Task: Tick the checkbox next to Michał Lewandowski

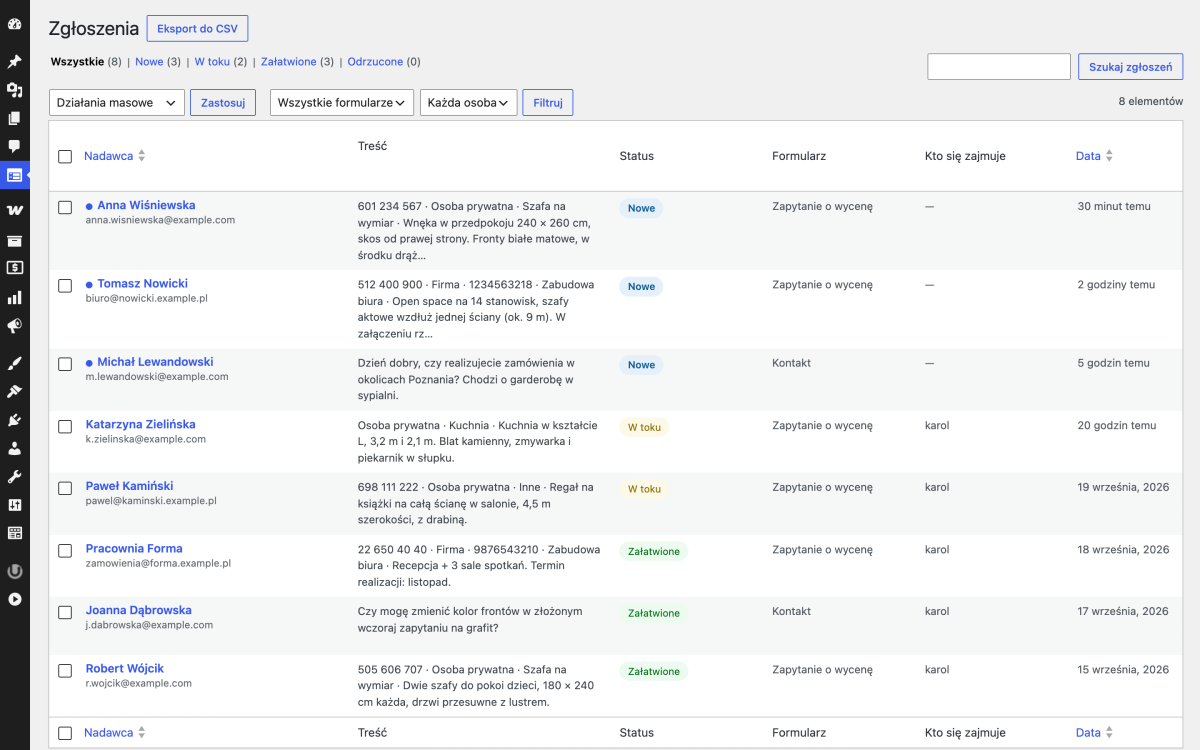Action: 65,364
